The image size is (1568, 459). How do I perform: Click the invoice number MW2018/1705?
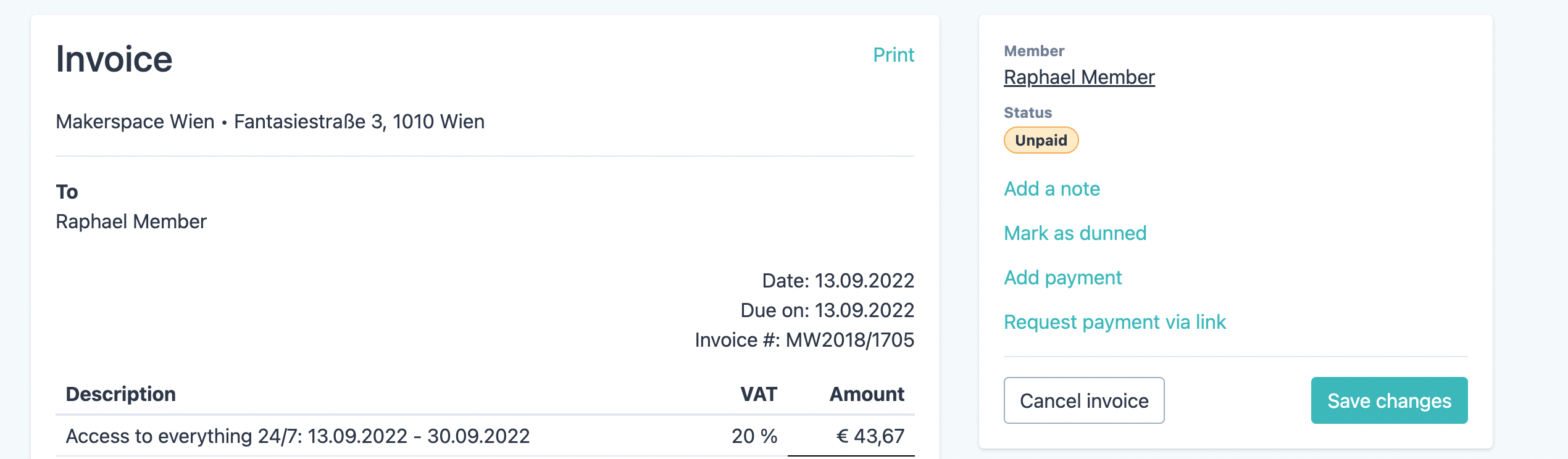click(849, 340)
